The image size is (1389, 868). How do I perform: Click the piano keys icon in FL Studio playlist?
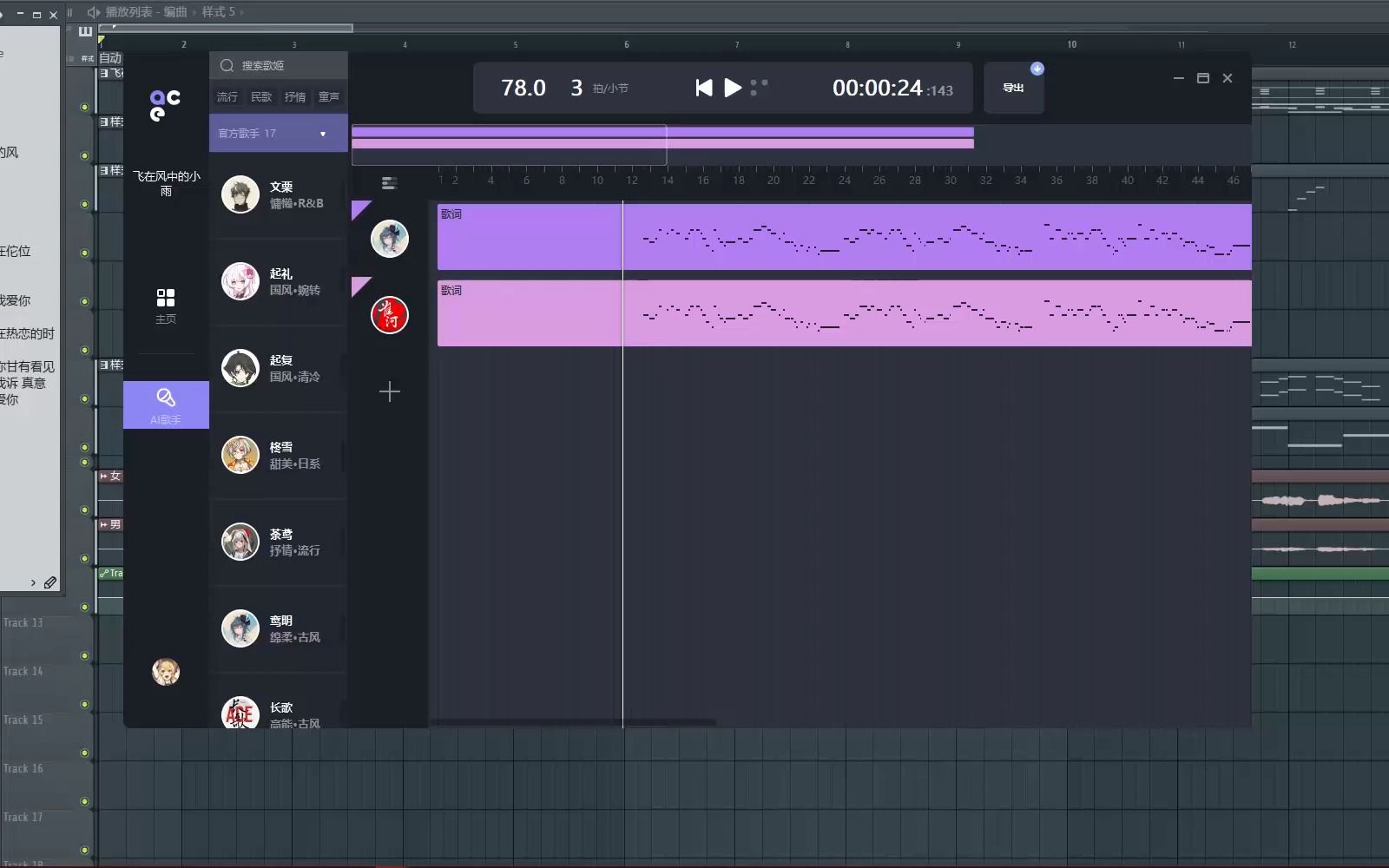click(x=85, y=31)
